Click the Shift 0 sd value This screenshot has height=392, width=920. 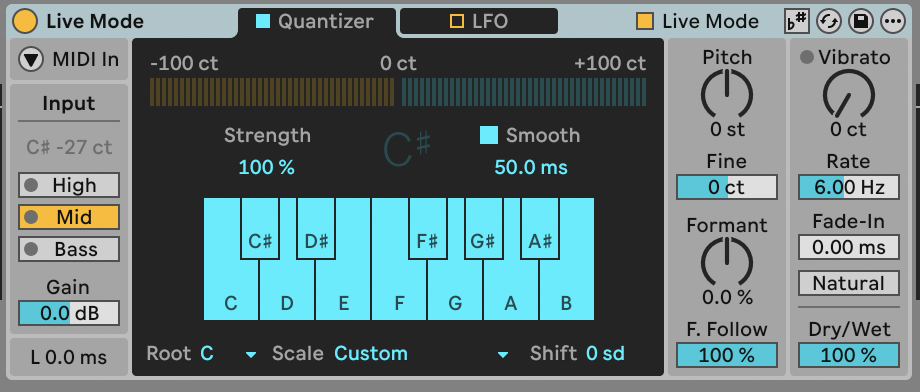606,354
